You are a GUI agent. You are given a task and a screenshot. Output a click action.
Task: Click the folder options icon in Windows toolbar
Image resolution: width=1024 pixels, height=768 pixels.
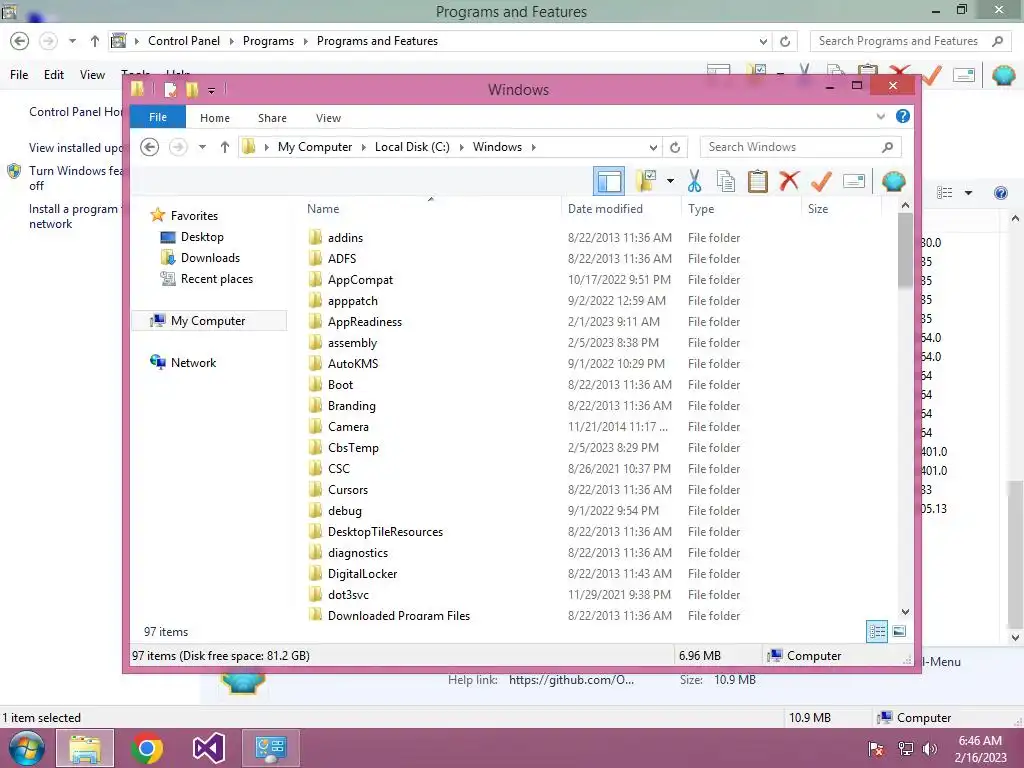click(x=647, y=181)
